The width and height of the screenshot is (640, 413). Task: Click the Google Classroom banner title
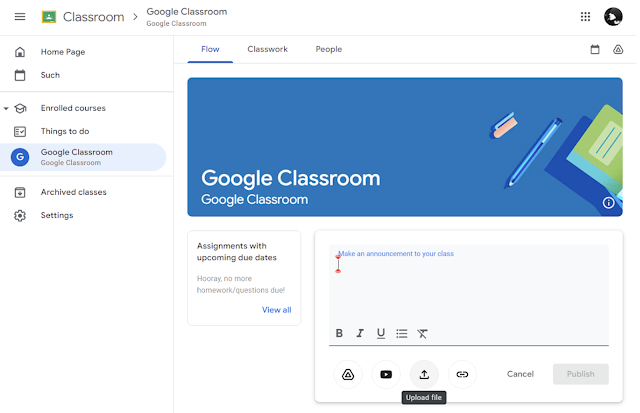coord(291,178)
